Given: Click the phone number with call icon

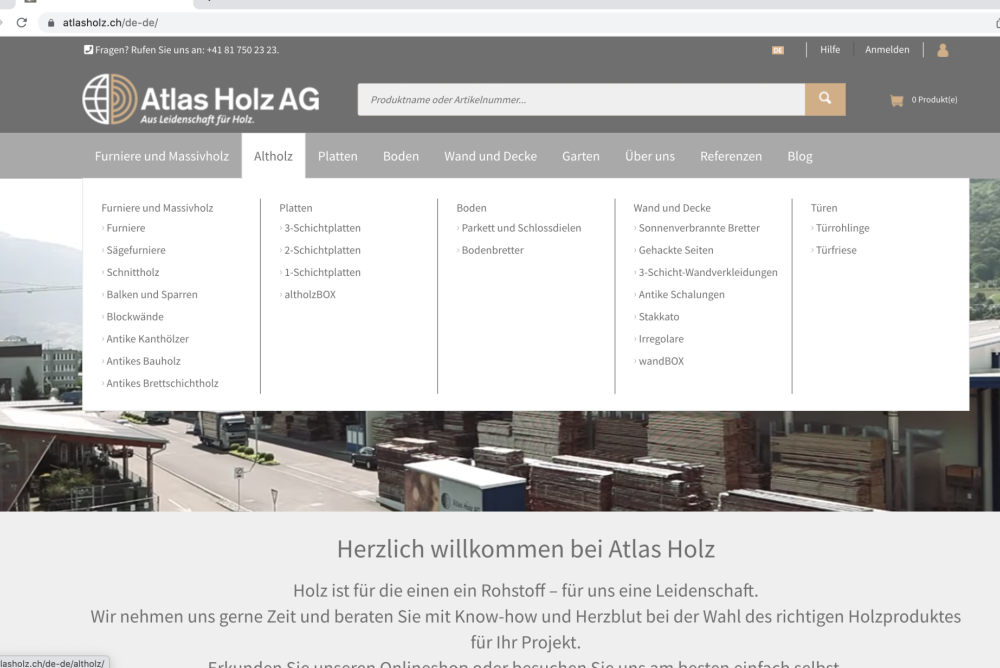Looking at the screenshot, I should [x=181, y=50].
